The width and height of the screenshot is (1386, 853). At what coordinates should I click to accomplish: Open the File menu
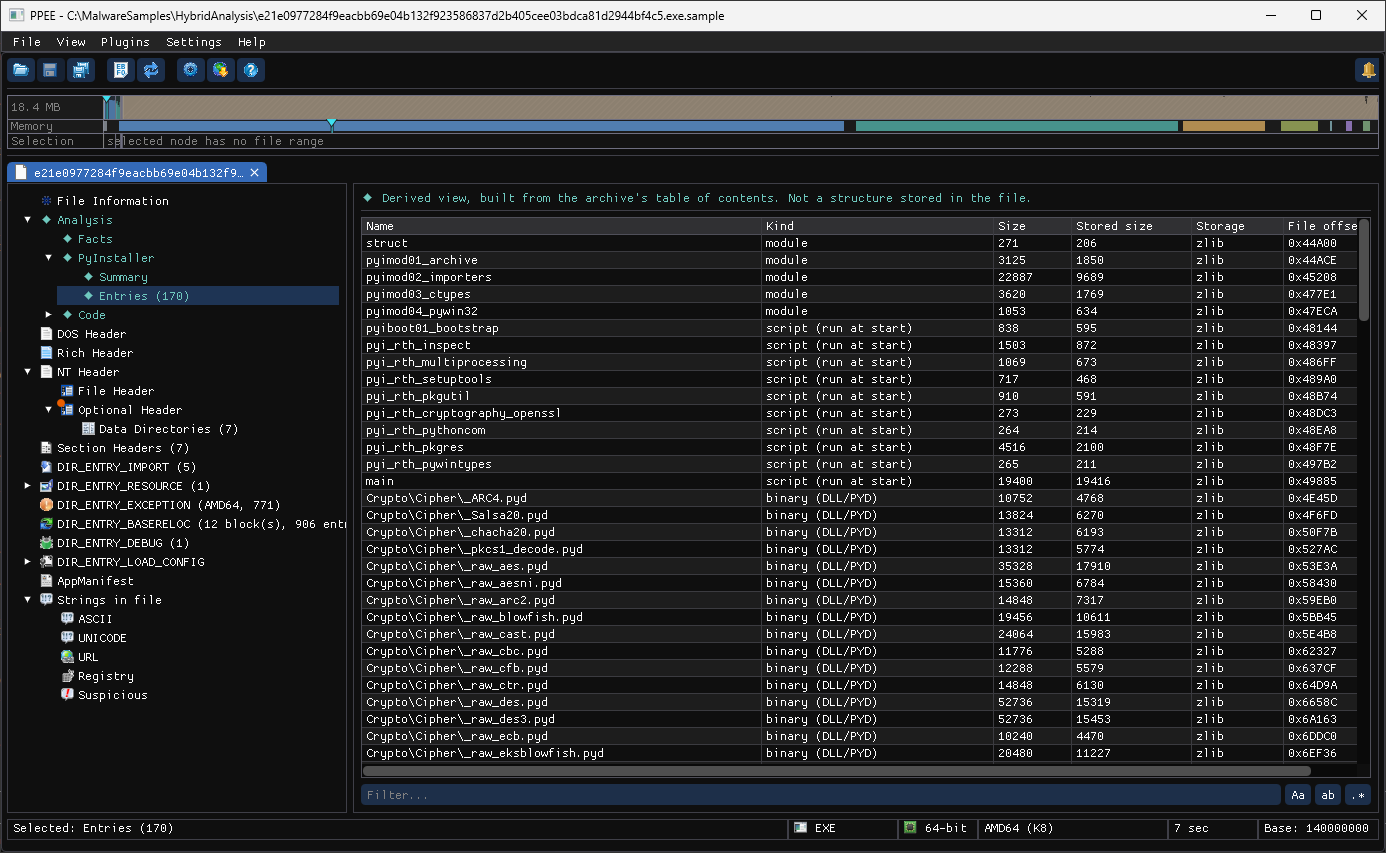tap(27, 42)
